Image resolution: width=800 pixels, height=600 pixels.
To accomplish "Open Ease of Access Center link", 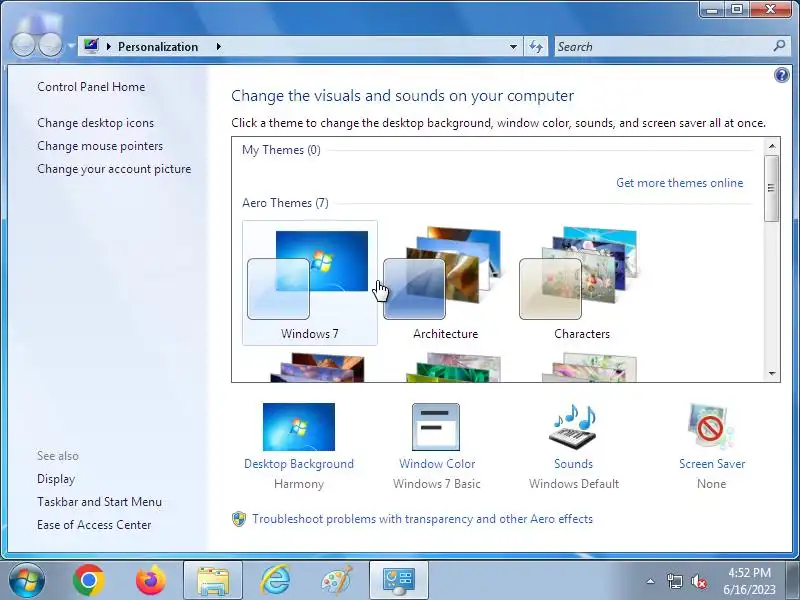I will coord(94,525).
